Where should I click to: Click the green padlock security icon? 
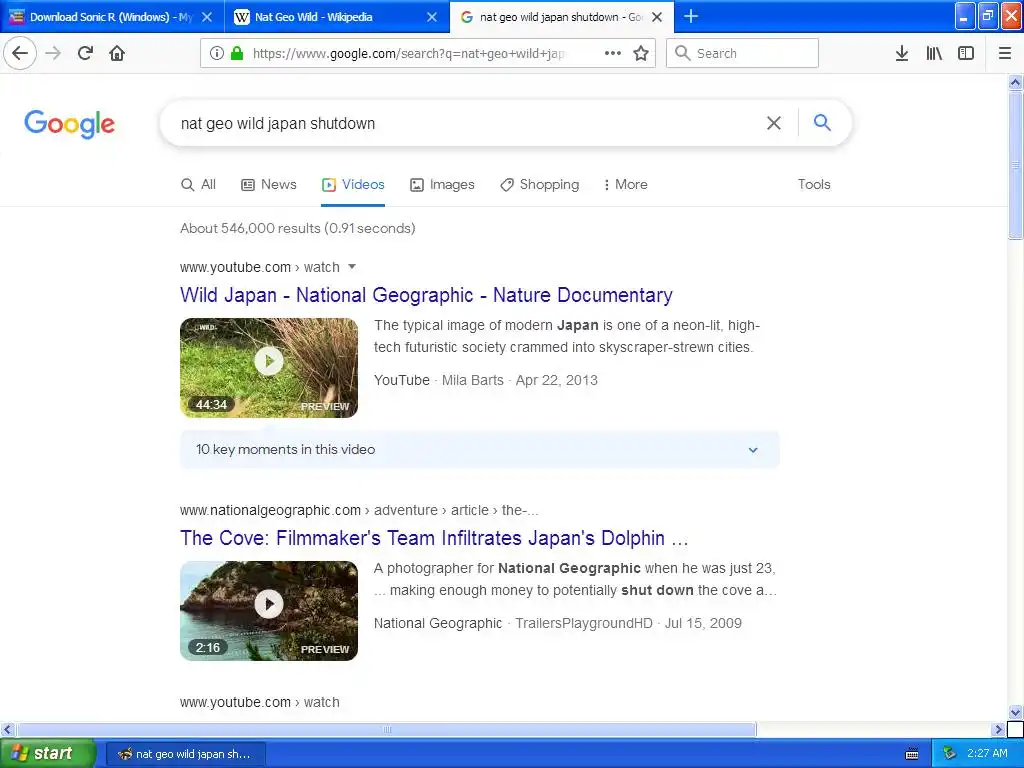click(237, 53)
